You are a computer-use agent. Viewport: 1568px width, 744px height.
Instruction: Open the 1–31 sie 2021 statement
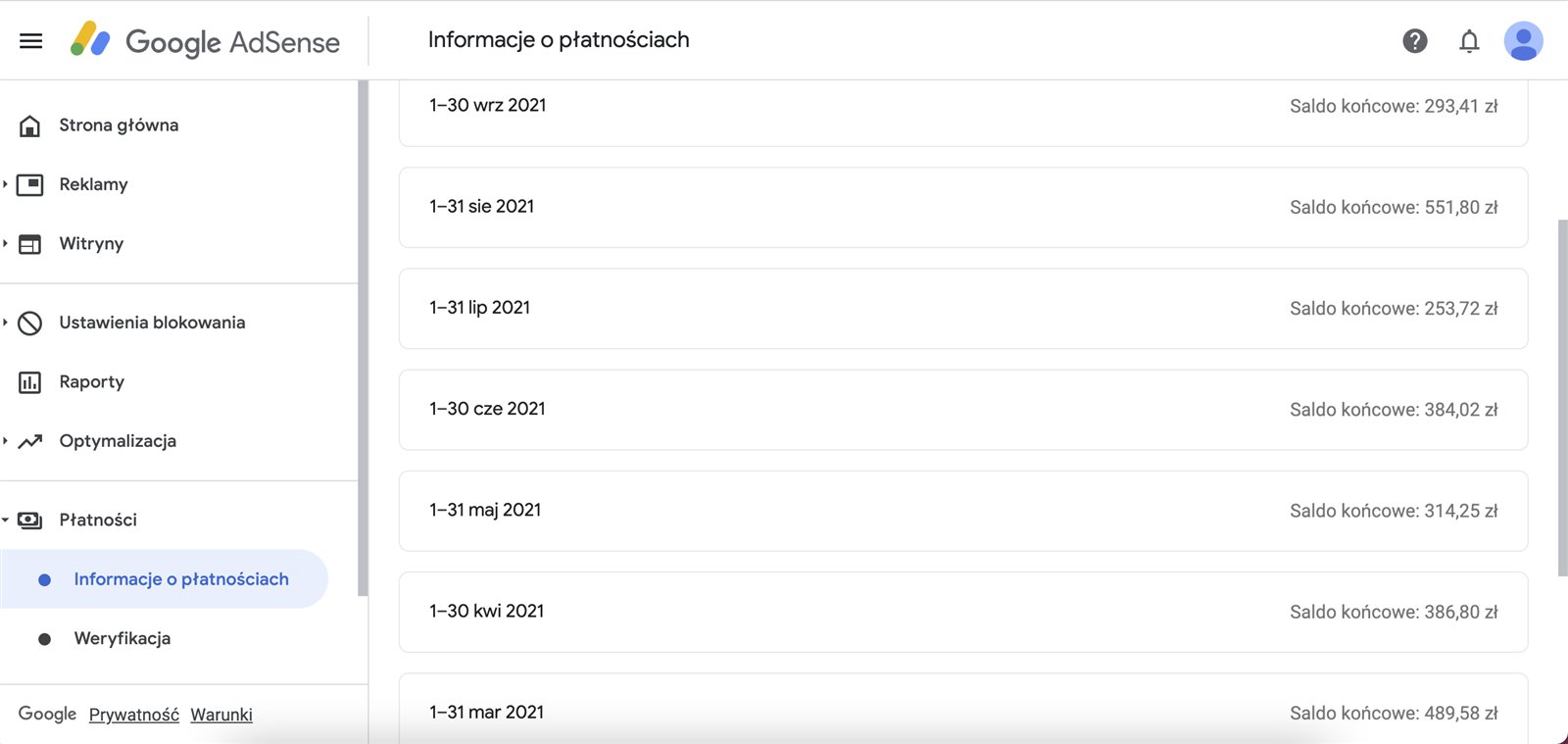tap(962, 207)
